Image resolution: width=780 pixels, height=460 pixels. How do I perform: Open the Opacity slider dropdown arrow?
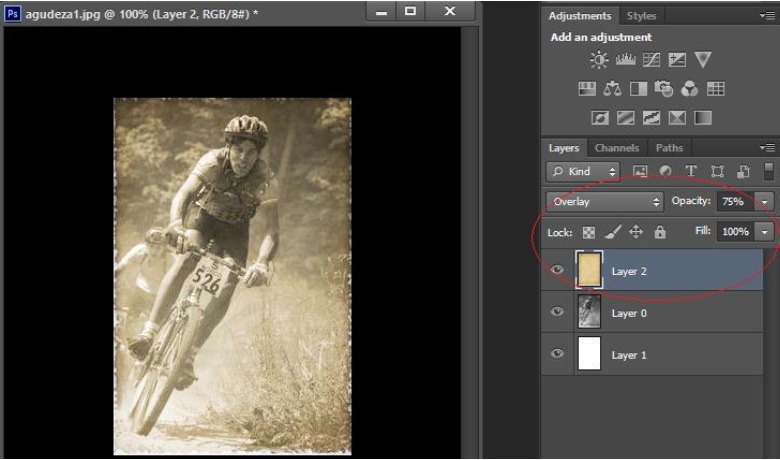[x=766, y=202]
